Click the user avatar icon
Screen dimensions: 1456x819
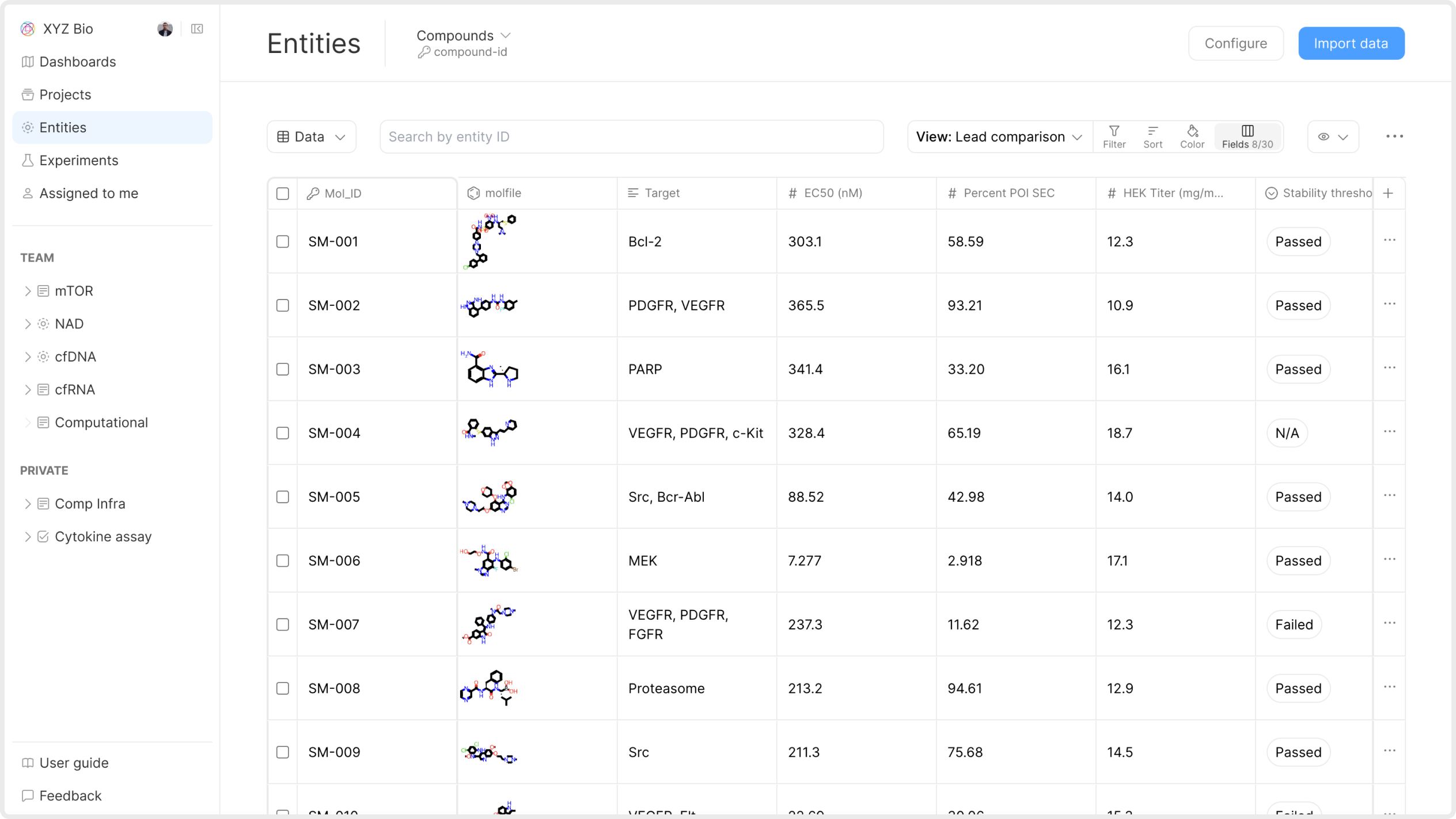[165, 29]
